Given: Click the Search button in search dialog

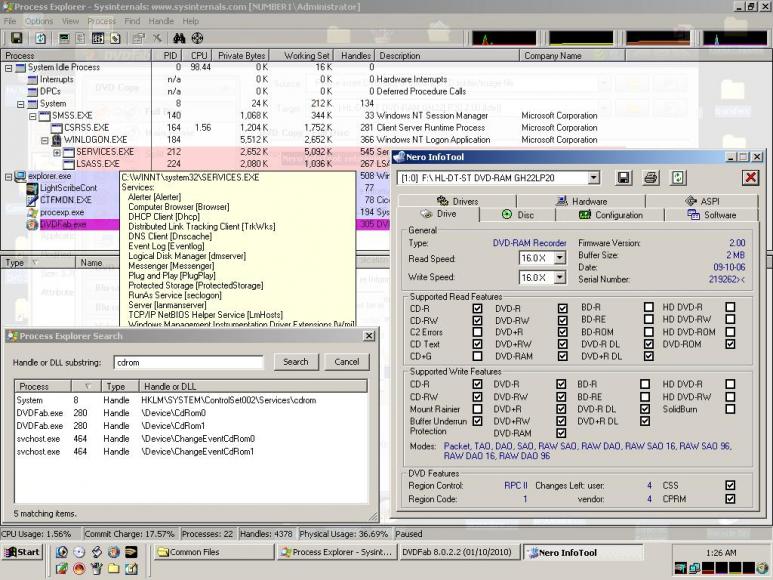Looking at the screenshot, I should coord(296,362).
